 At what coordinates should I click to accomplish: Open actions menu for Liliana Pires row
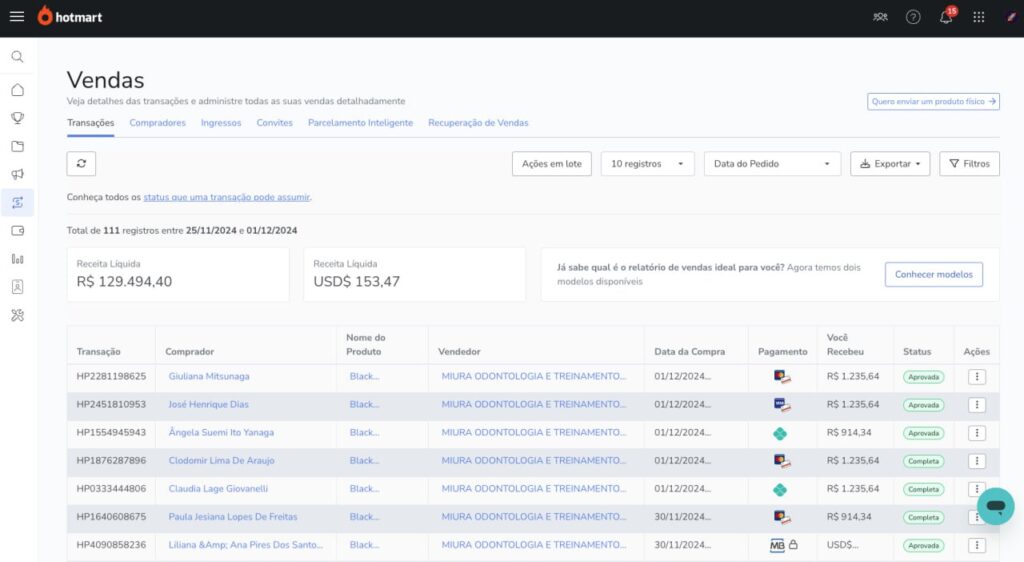coord(976,545)
